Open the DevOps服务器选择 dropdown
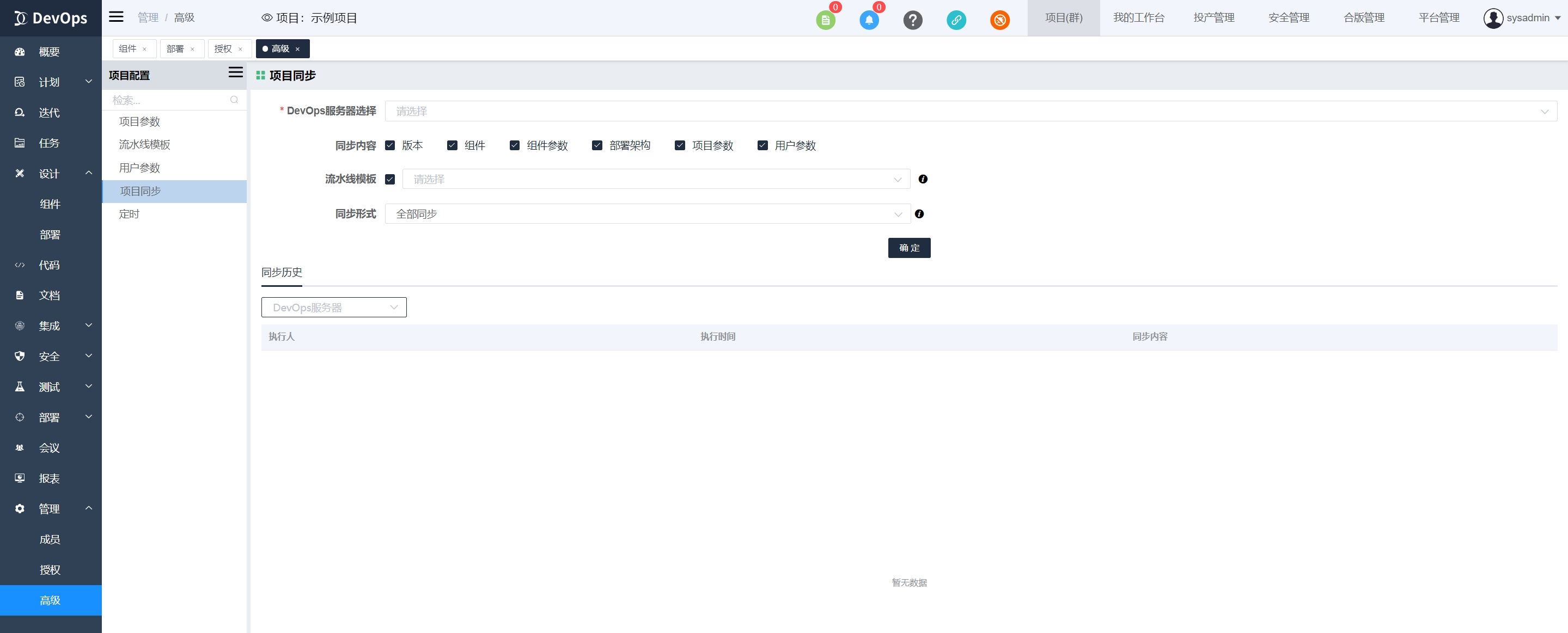This screenshot has height=633, width=1568. click(970, 111)
